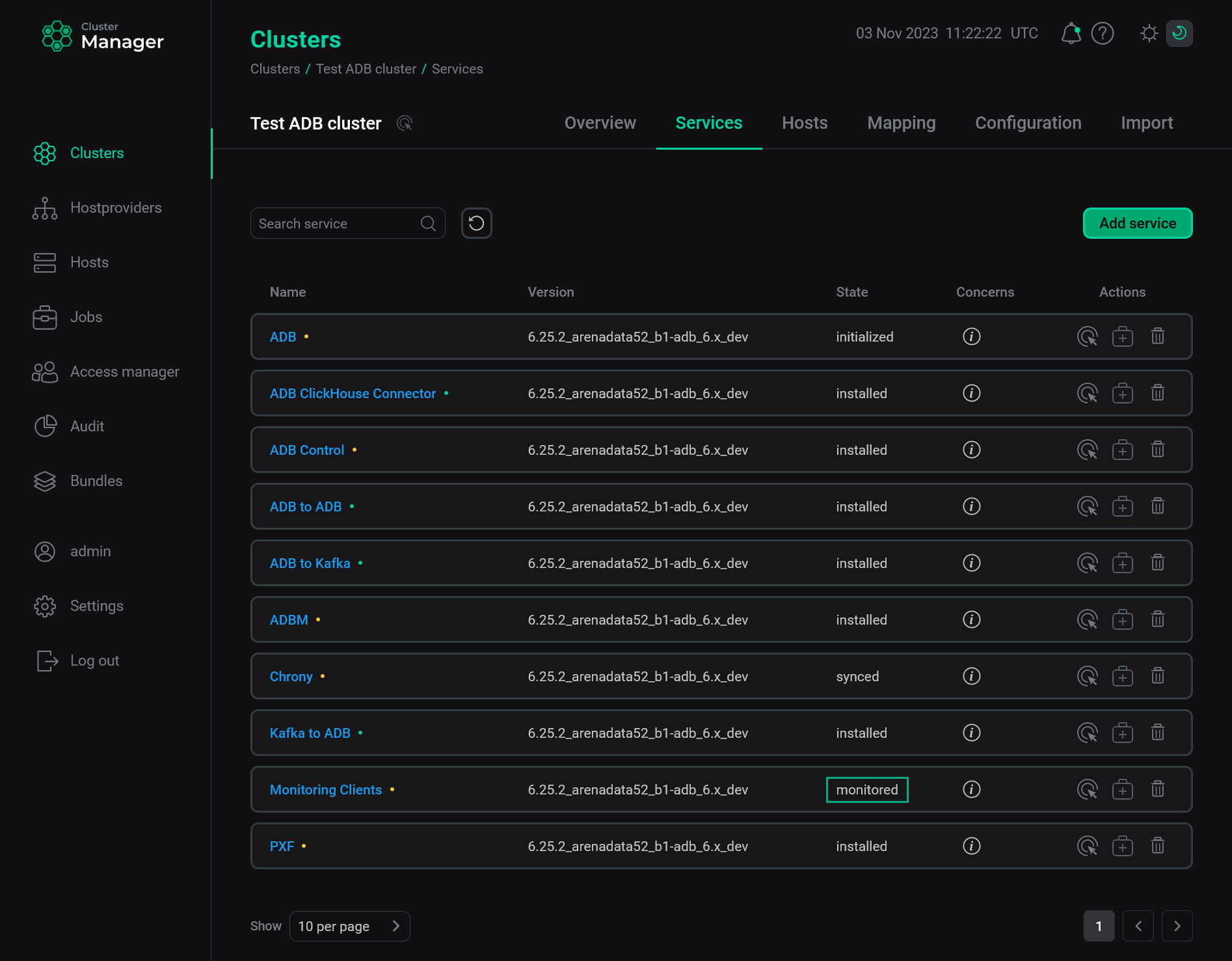Show concerns info for PXF service
1232x961 pixels.
pos(971,846)
